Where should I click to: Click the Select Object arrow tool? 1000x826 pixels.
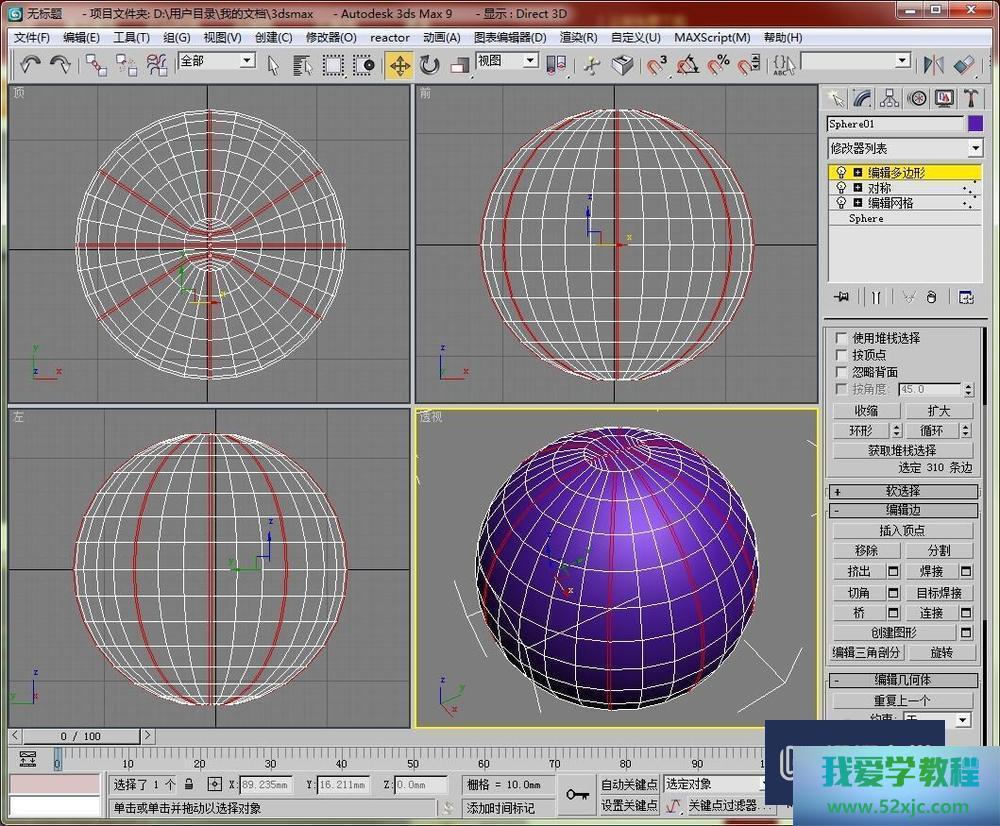coord(273,65)
